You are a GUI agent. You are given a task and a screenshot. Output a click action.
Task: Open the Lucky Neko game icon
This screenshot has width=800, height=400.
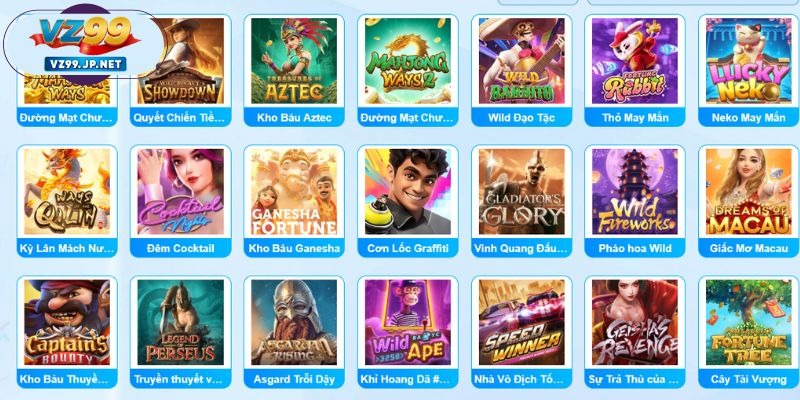[x=748, y=61]
